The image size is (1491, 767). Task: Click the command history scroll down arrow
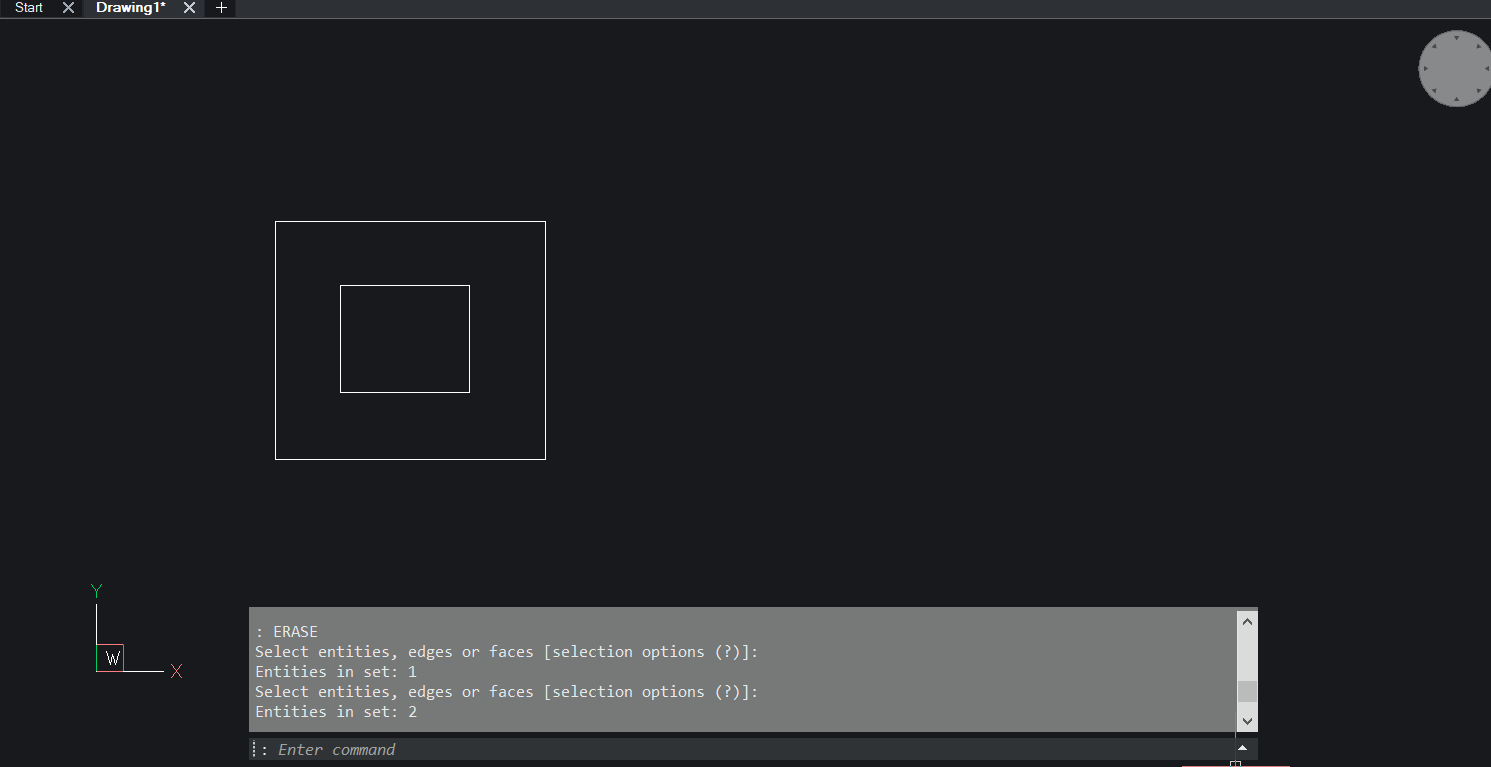tap(1246, 720)
